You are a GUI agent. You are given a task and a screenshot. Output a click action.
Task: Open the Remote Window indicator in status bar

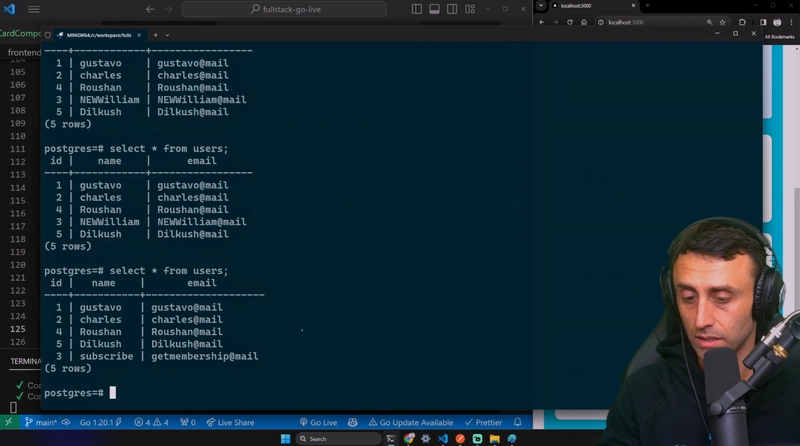click(8, 422)
